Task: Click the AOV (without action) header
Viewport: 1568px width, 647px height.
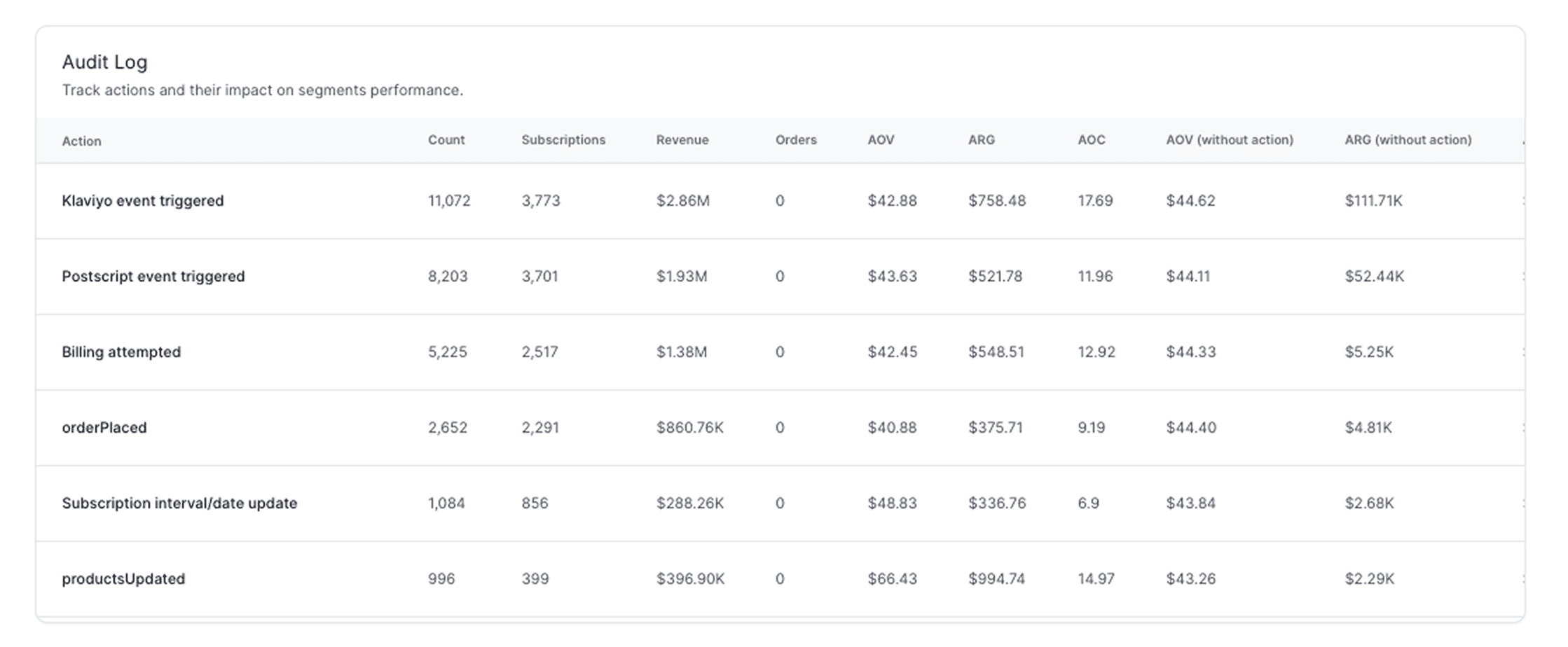Action: click(x=1229, y=140)
